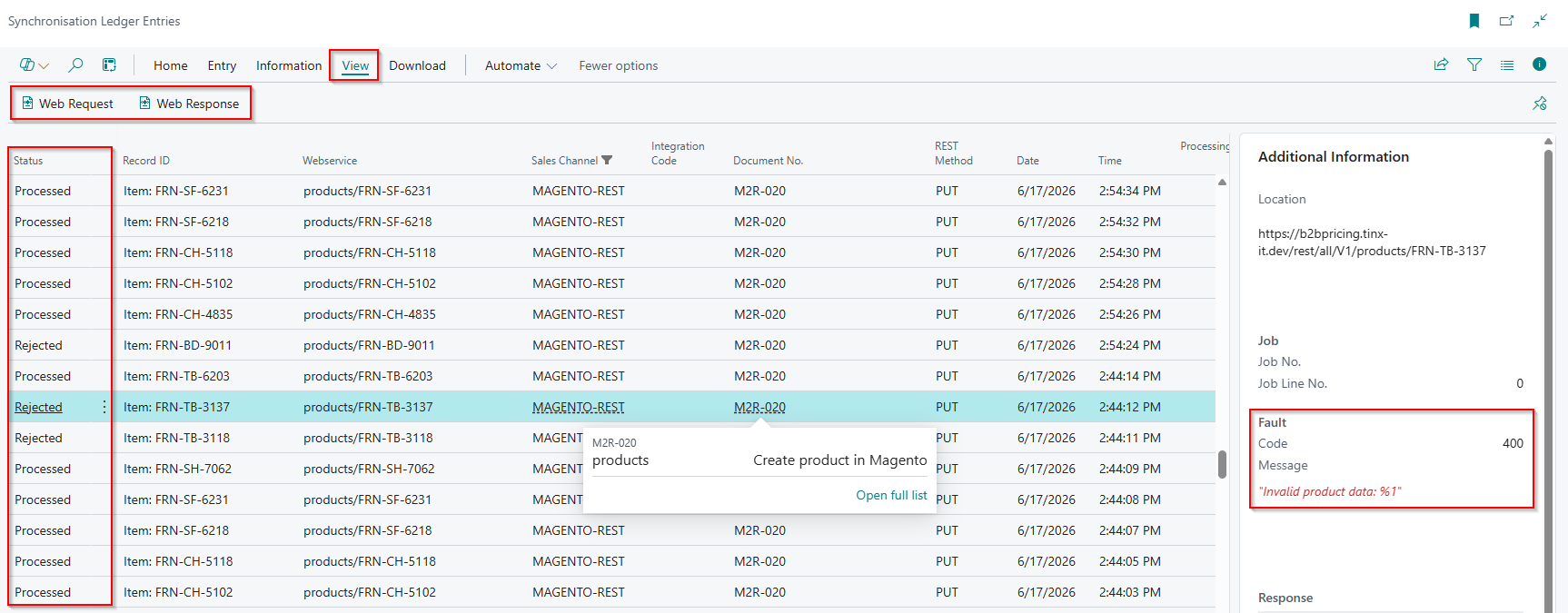Expand the Automate dropdown

point(521,65)
